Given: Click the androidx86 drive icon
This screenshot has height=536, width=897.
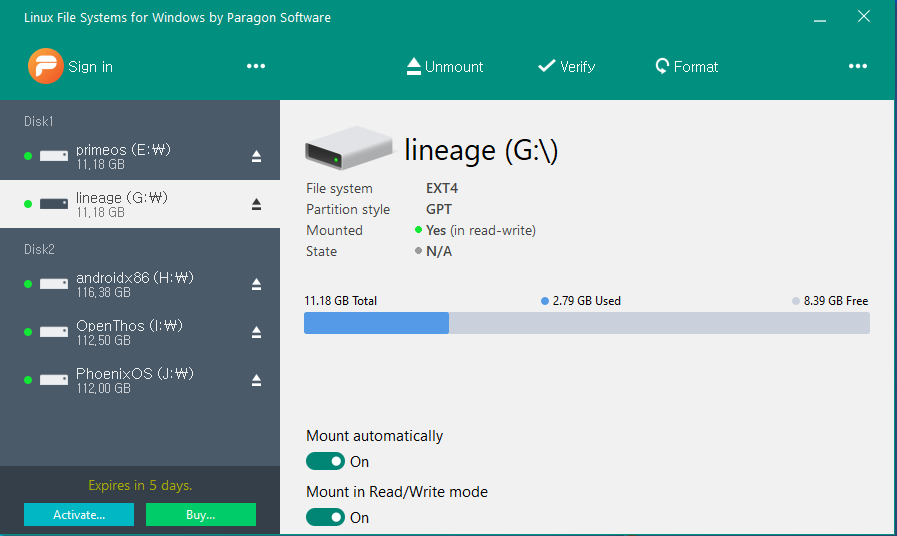Looking at the screenshot, I should (54, 284).
